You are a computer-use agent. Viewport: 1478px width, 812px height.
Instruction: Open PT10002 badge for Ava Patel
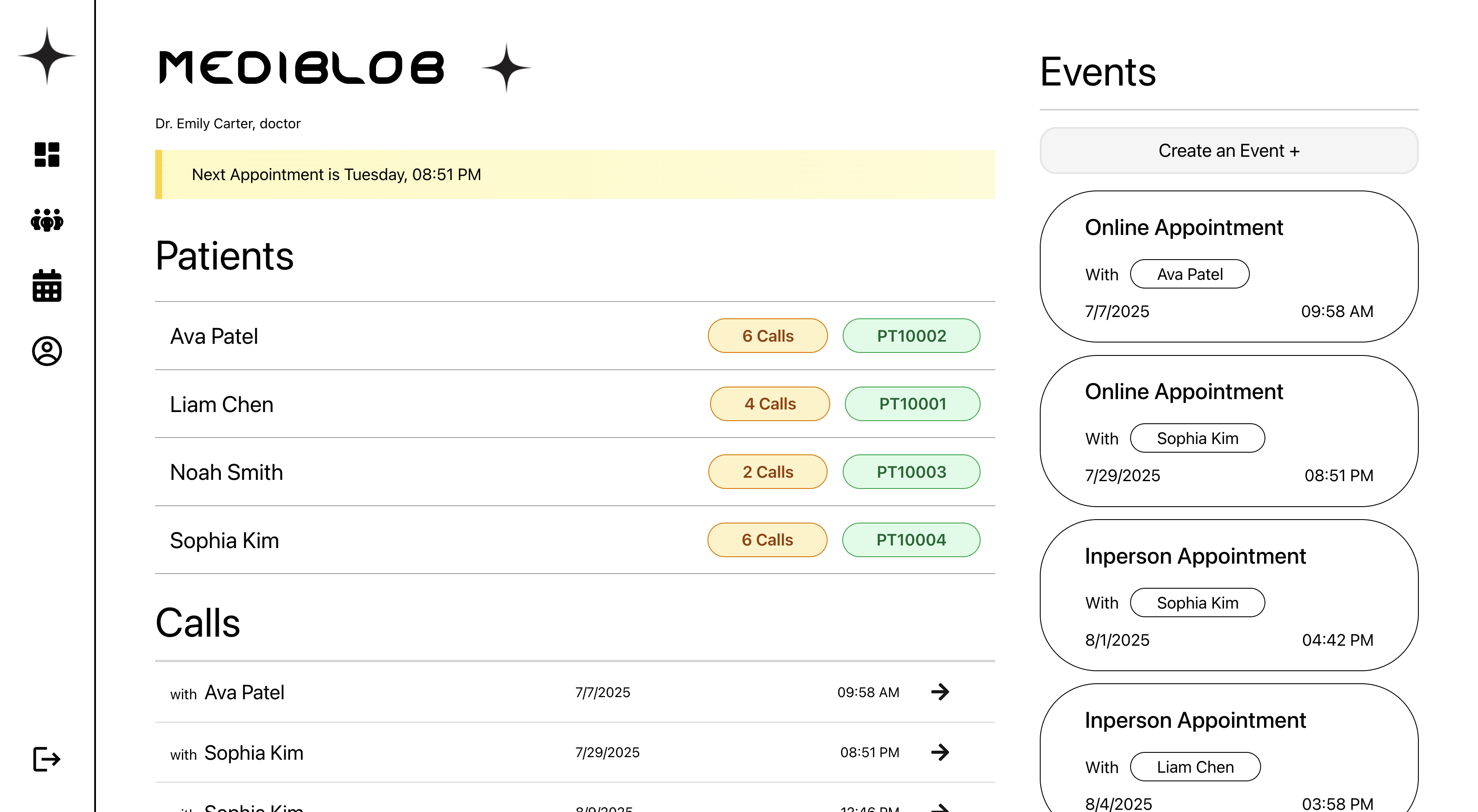tap(911, 336)
